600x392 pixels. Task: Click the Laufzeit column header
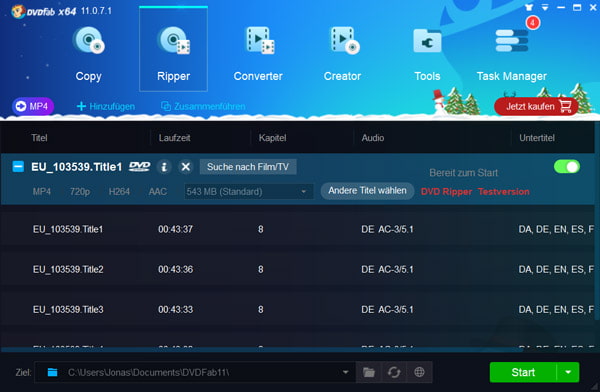click(x=174, y=138)
